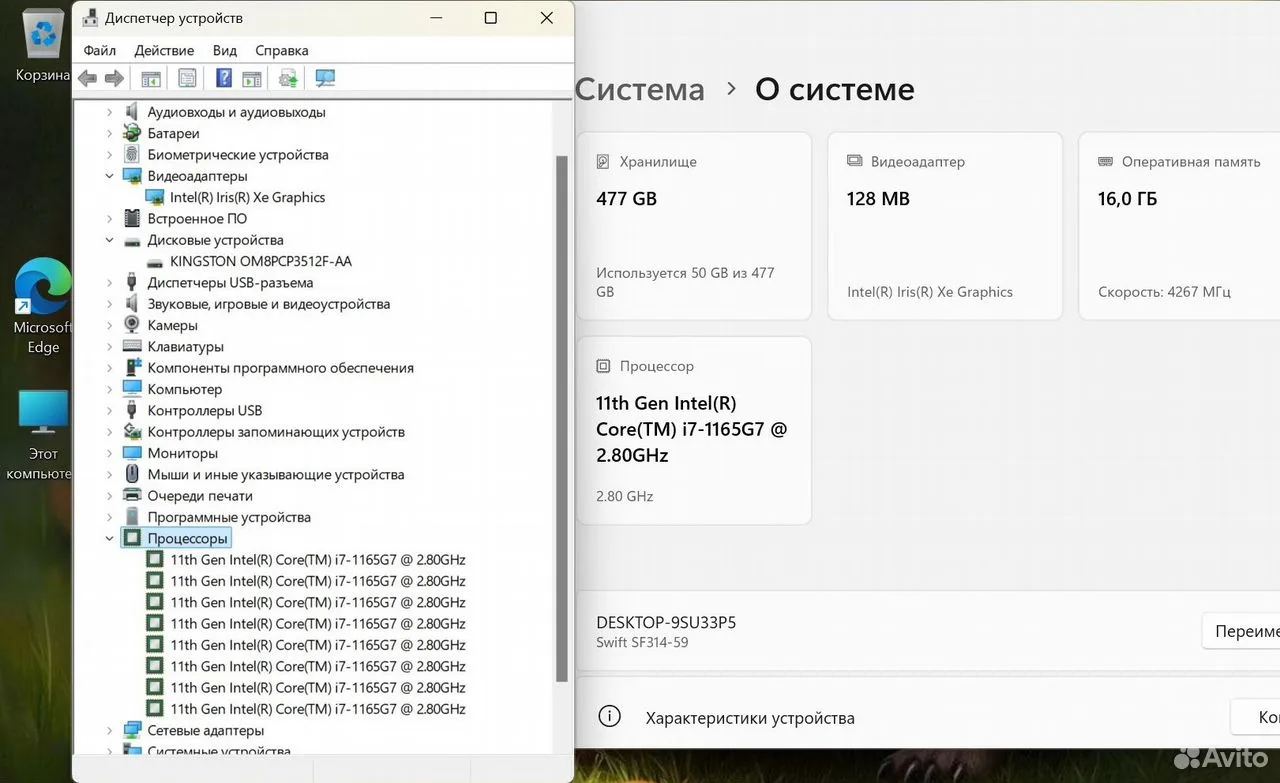Click the update driver toolbar icon
Viewport: 1280px width, 783px height.
click(x=288, y=78)
